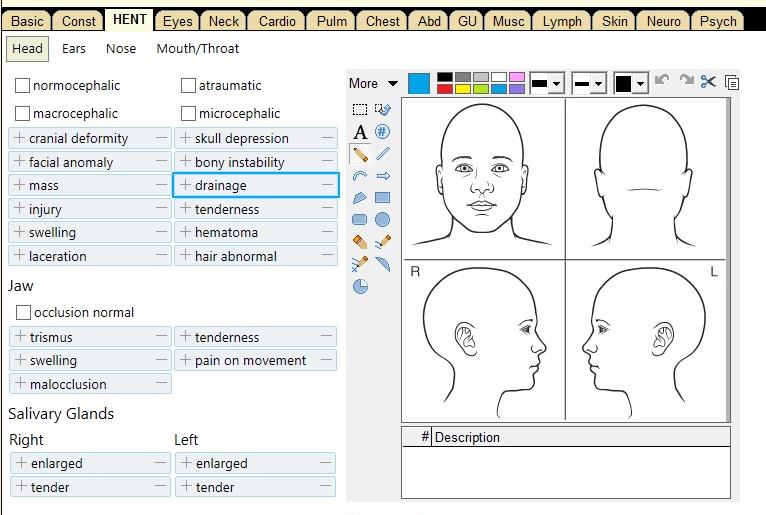Select the numbered marker (#) tool
766x515 pixels.
382,132
